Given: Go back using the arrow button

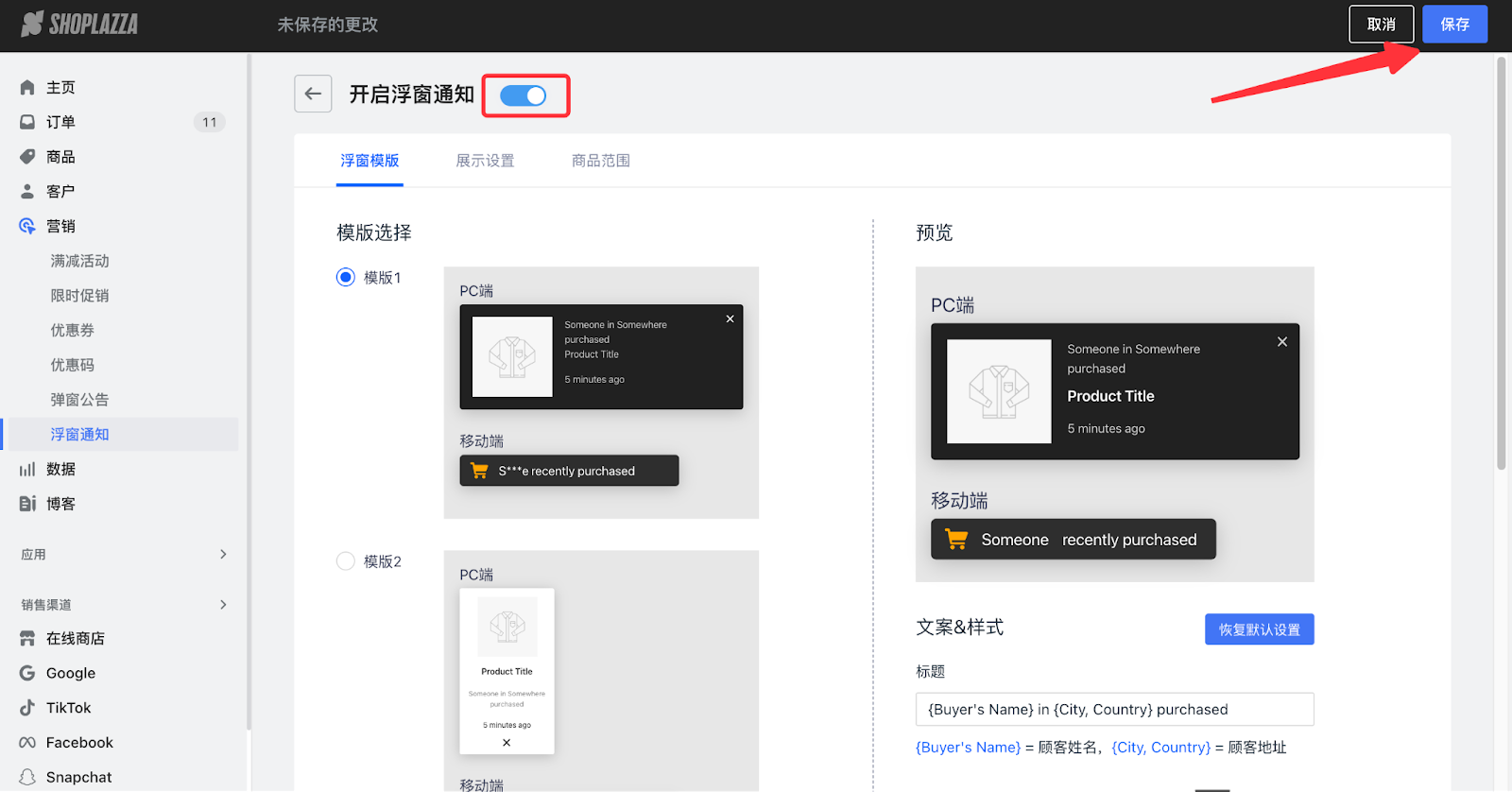Looking at the screenshot, I should tap(313, 94).
